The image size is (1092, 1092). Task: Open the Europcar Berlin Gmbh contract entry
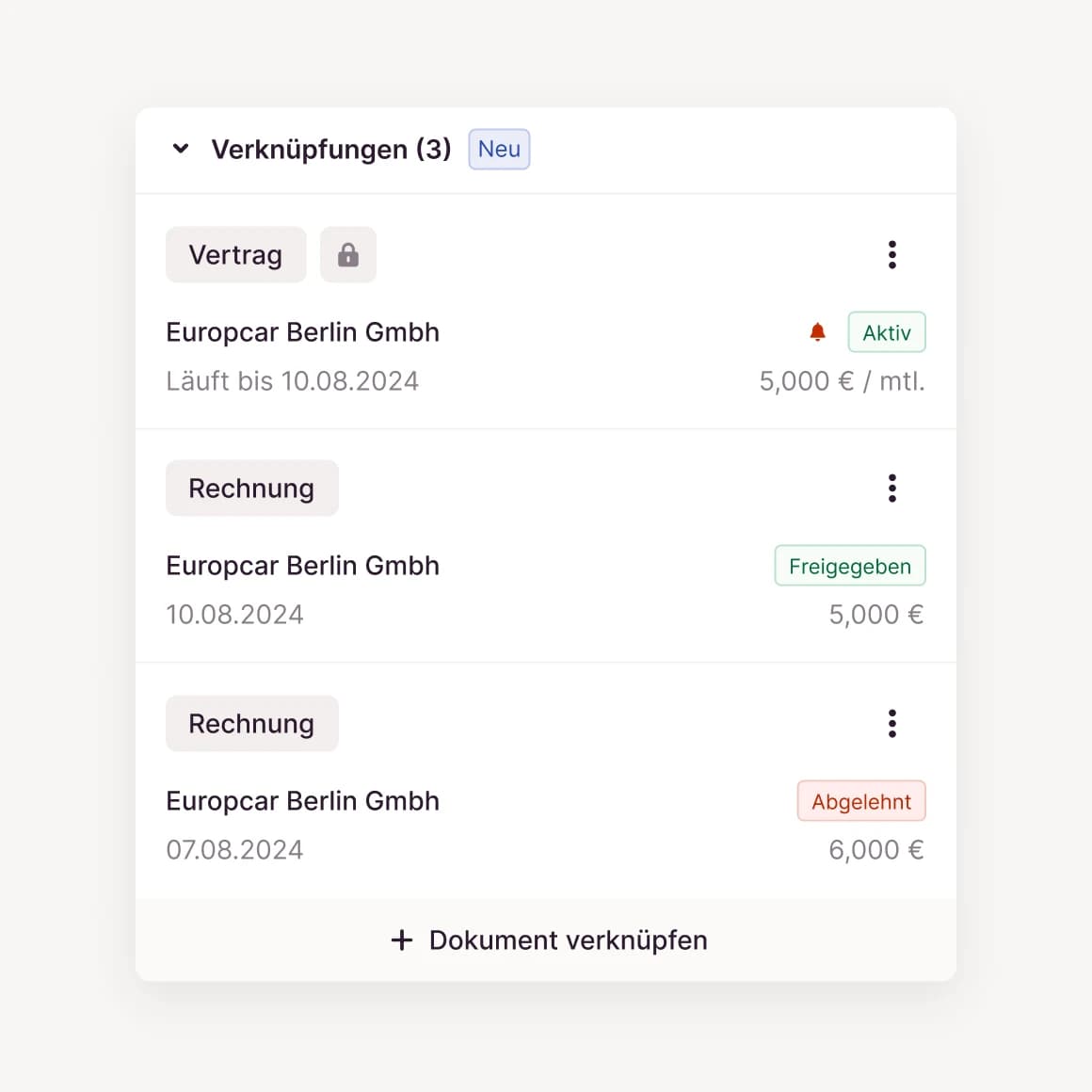(302, 332)
